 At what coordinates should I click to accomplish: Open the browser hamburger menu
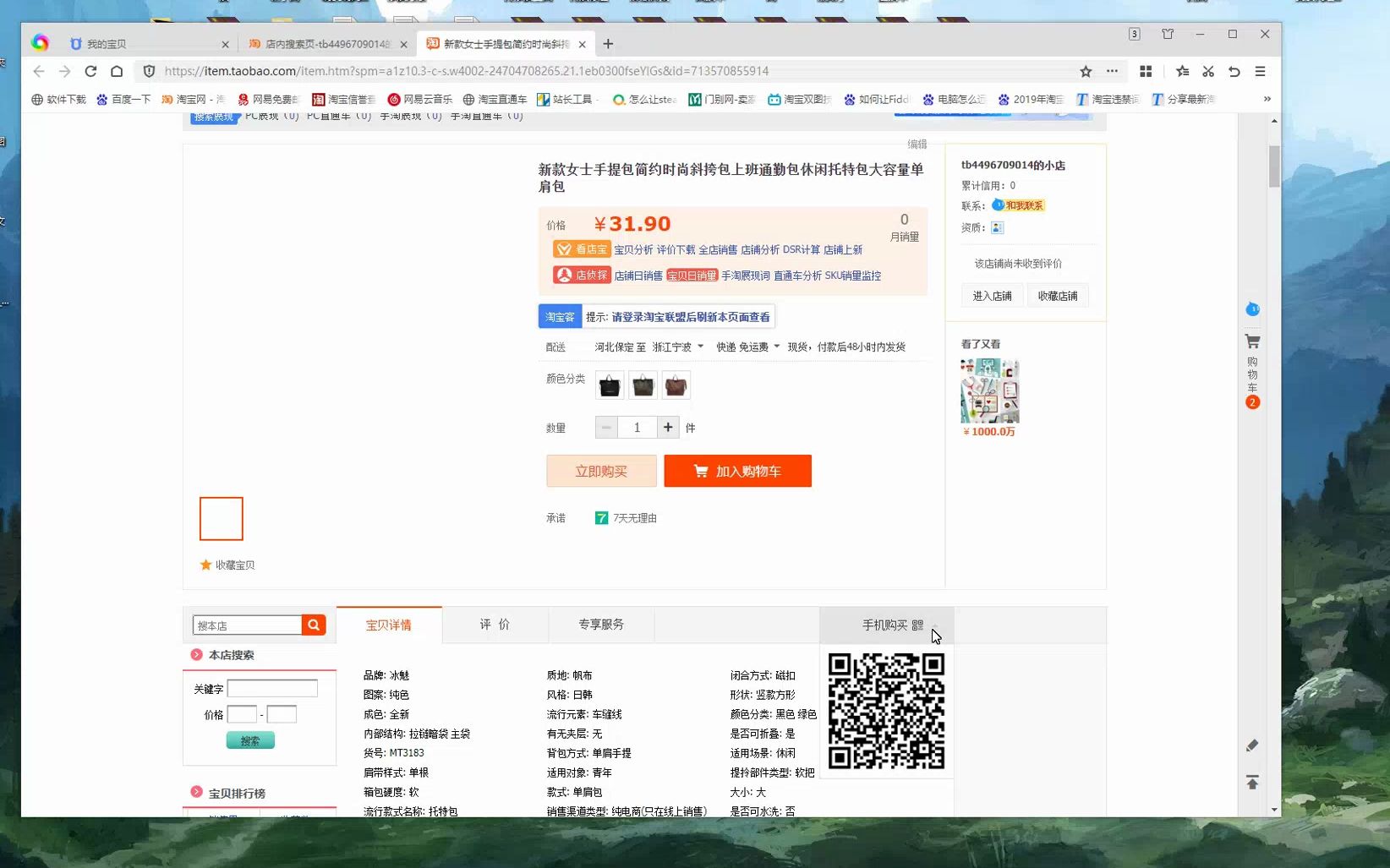[x=1260, y=71]
